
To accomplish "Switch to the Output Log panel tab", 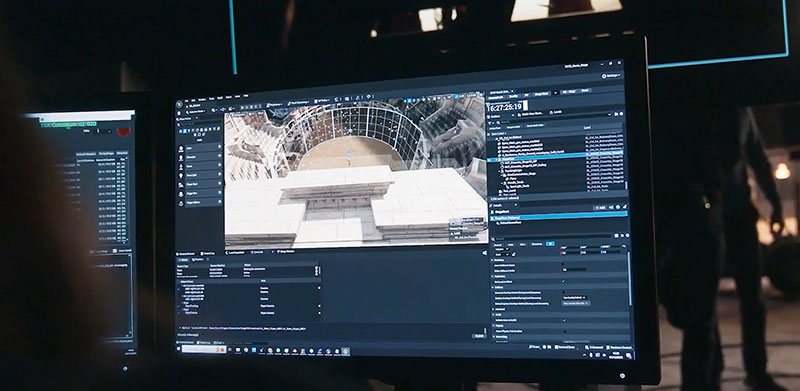I will [x=208, y=254].
